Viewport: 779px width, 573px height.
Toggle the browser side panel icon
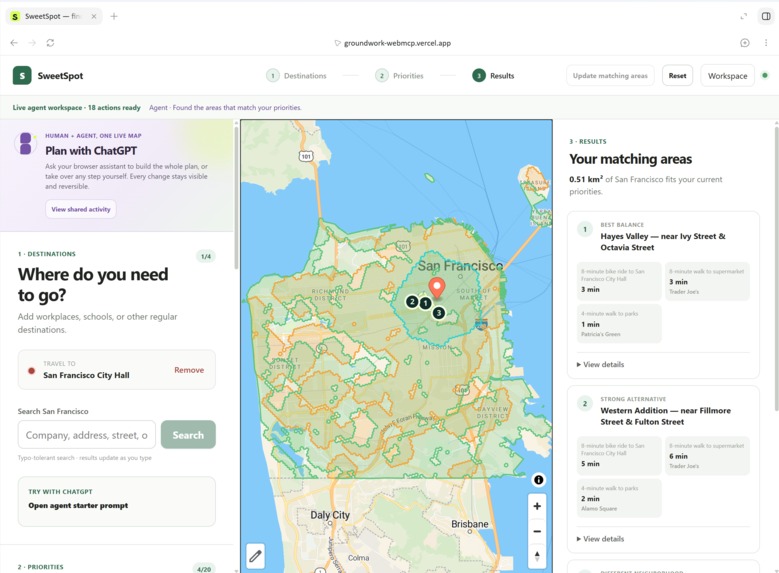click(x=766, y=16)
